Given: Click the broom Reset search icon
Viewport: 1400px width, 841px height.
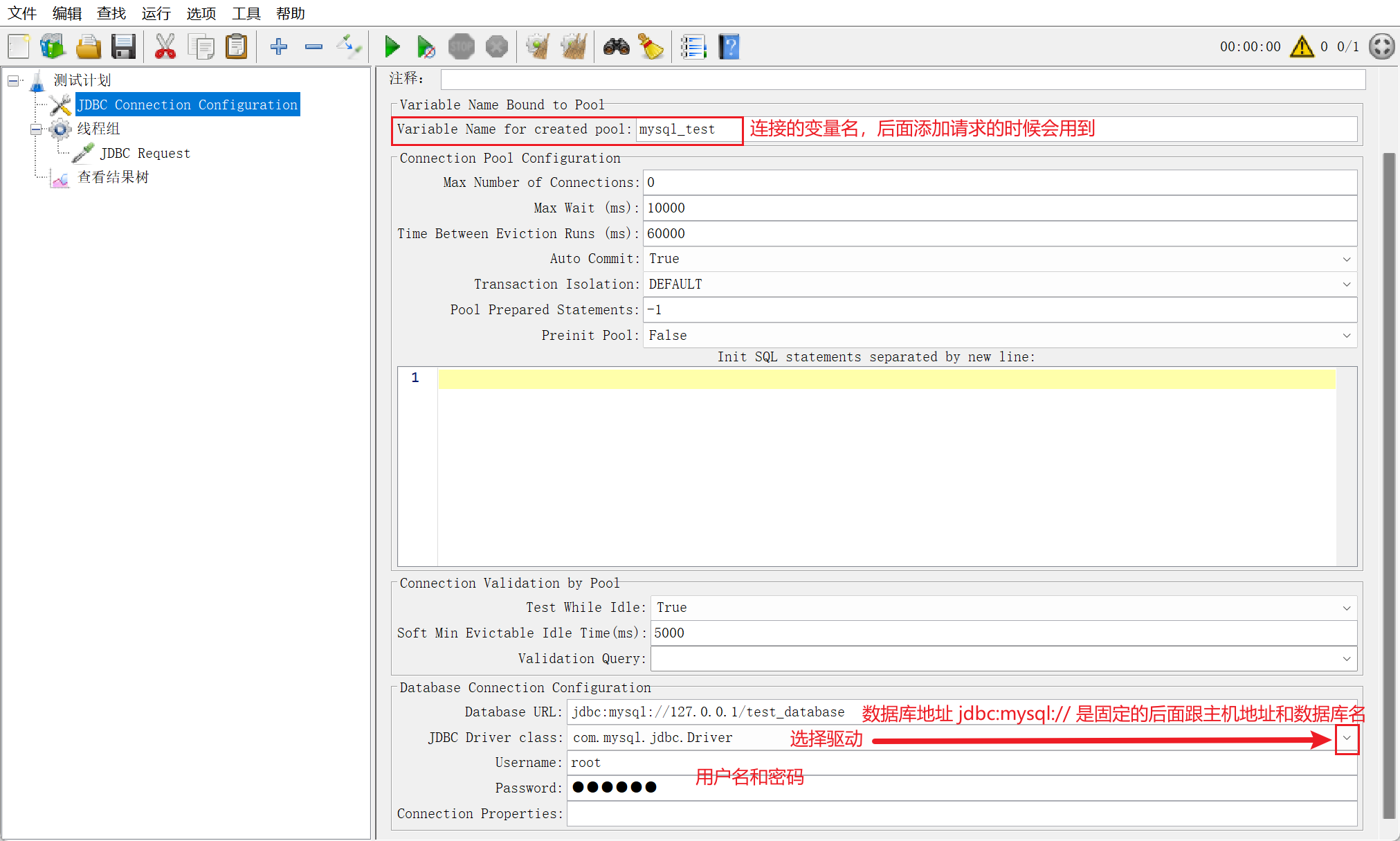Looking at the screenshot, I should pyautogui.click(x=651, y=47).
